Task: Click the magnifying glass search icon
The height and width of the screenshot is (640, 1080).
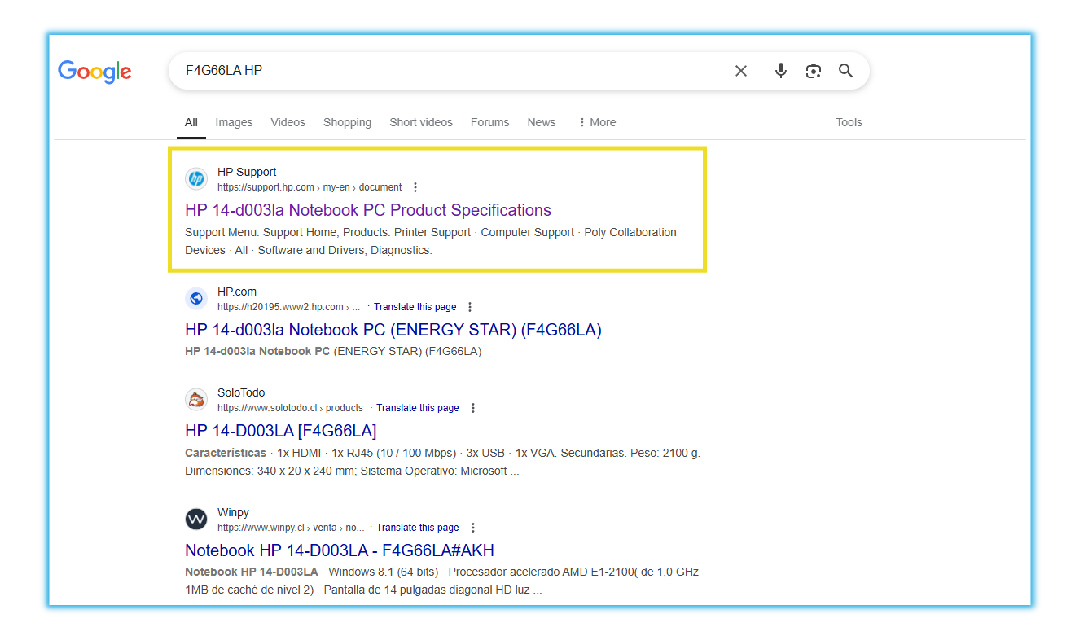Action: click(x=846, y=71)
